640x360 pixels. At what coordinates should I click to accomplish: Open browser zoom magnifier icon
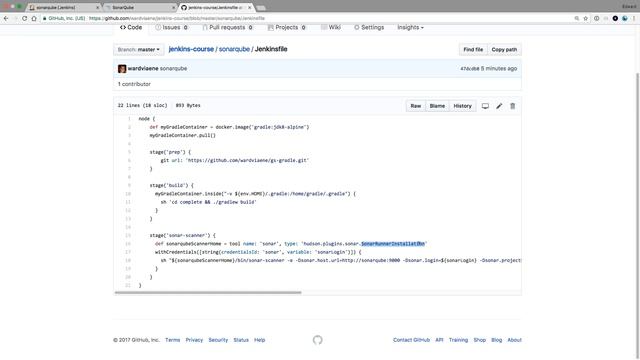pos(577,18)
